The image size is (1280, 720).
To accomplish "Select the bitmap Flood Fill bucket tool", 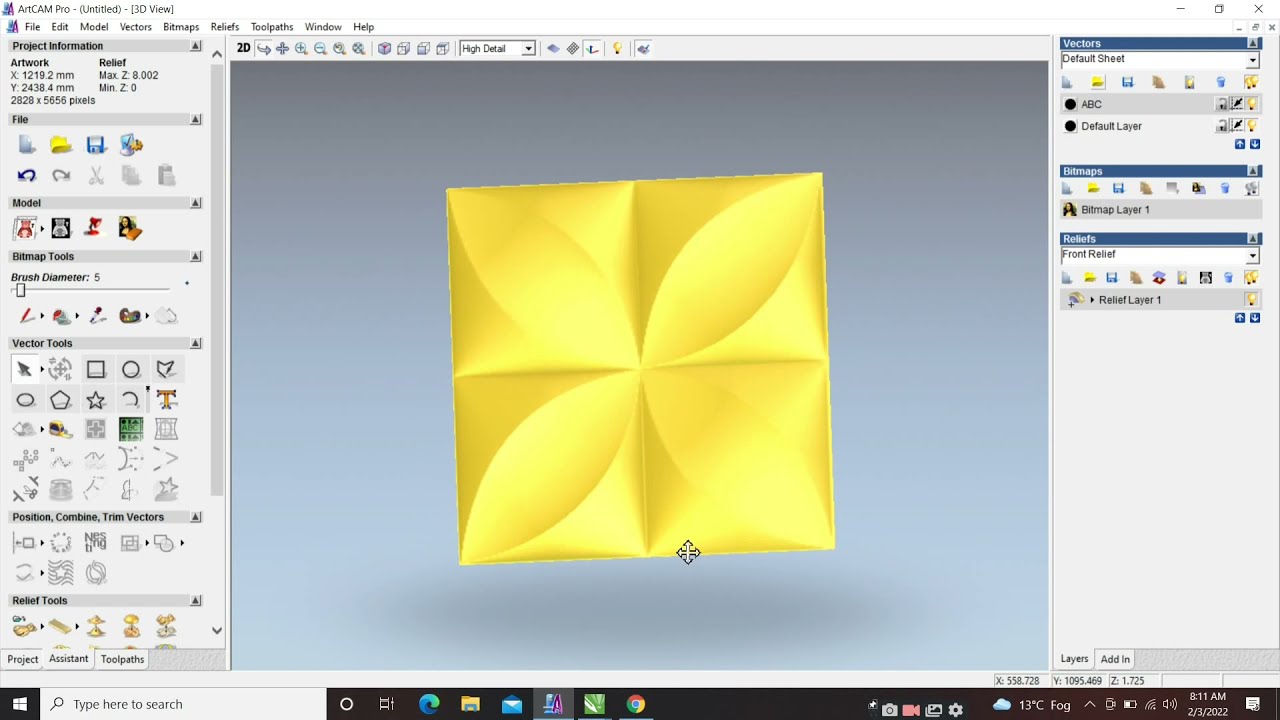I will 62,316.
